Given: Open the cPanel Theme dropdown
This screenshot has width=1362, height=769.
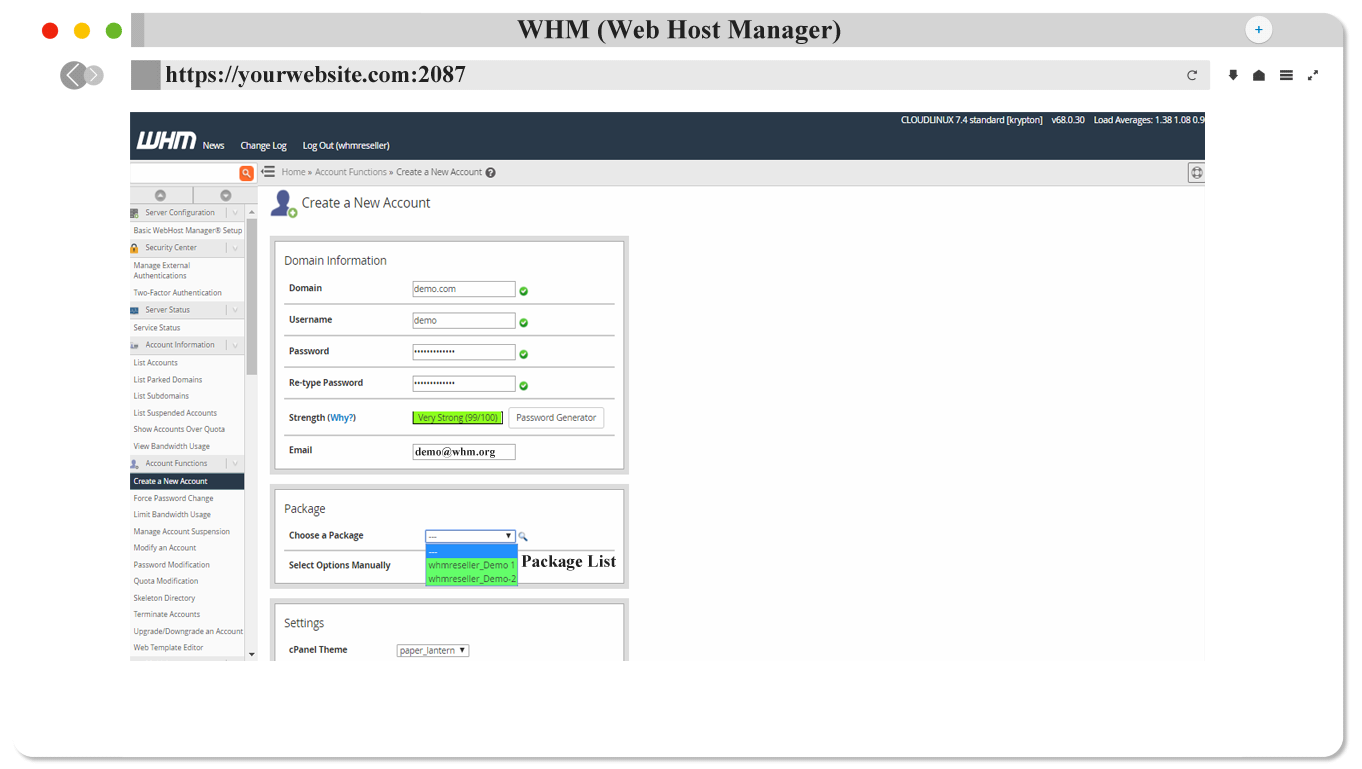Looking at the screenshot, I should [433, 651].
